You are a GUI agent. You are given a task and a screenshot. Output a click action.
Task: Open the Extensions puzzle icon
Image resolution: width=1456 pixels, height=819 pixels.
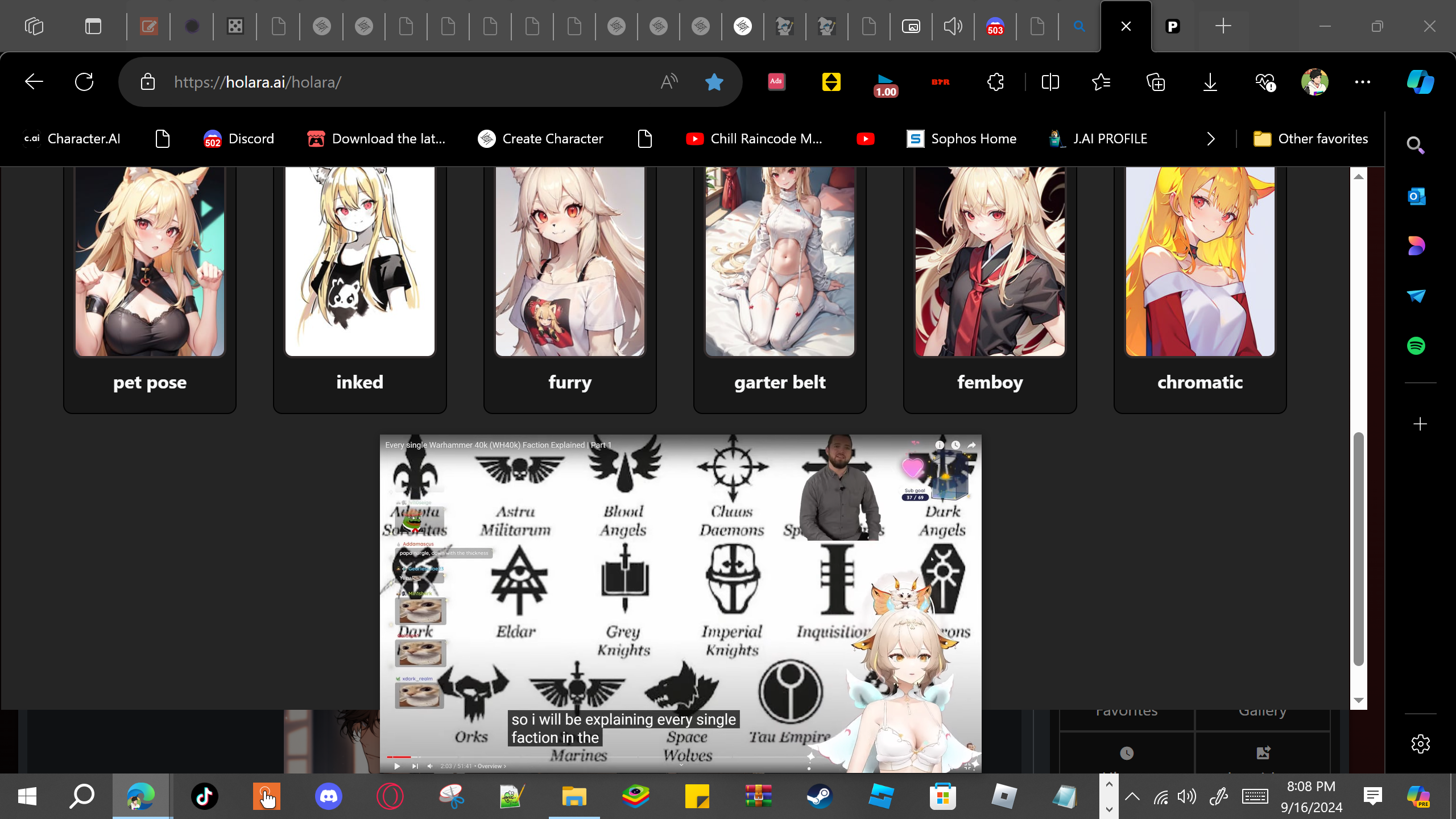pos(995,82)
